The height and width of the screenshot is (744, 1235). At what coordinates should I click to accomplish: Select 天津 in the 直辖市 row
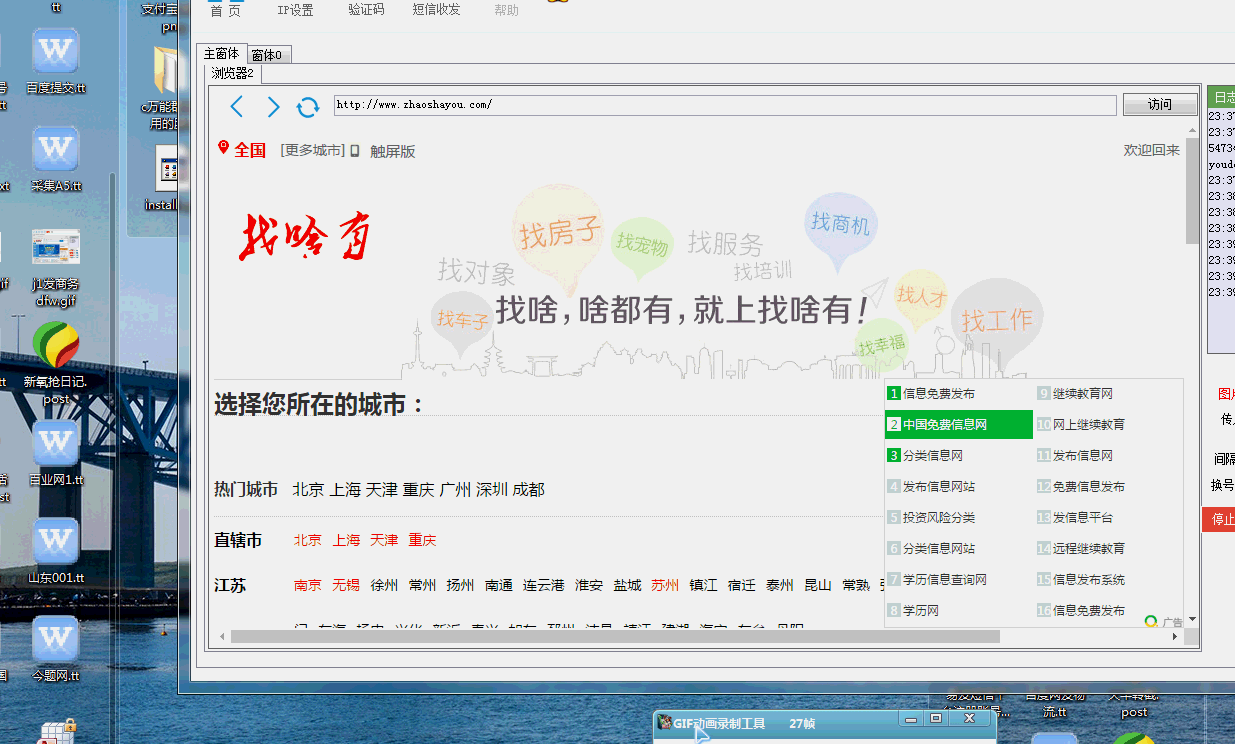point(384,540)
